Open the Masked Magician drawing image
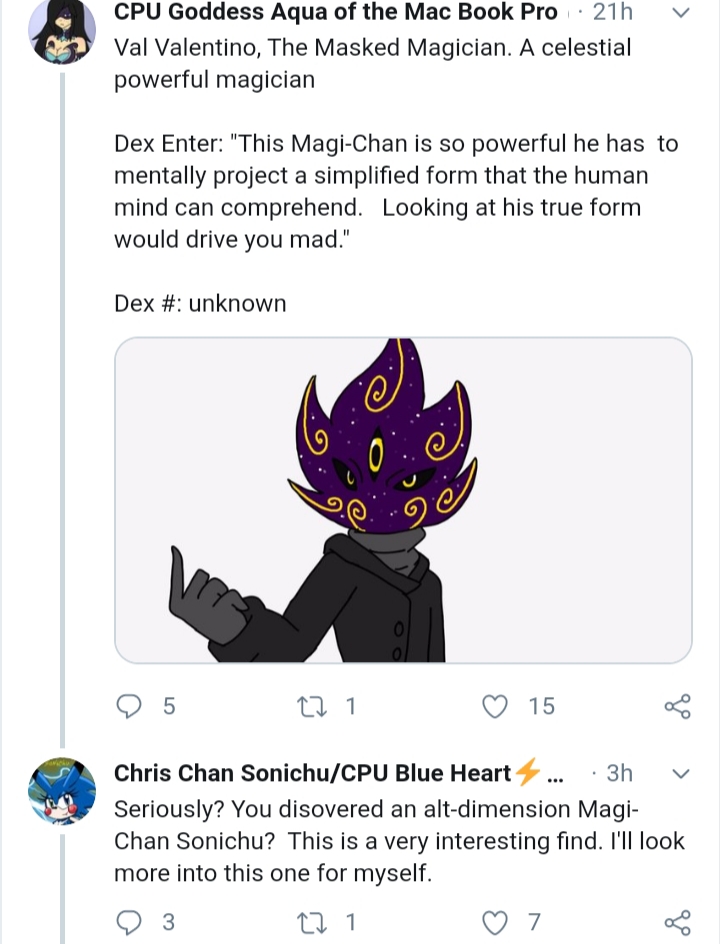The width and height of the screenshot is (720, 944). click(403, 500)
